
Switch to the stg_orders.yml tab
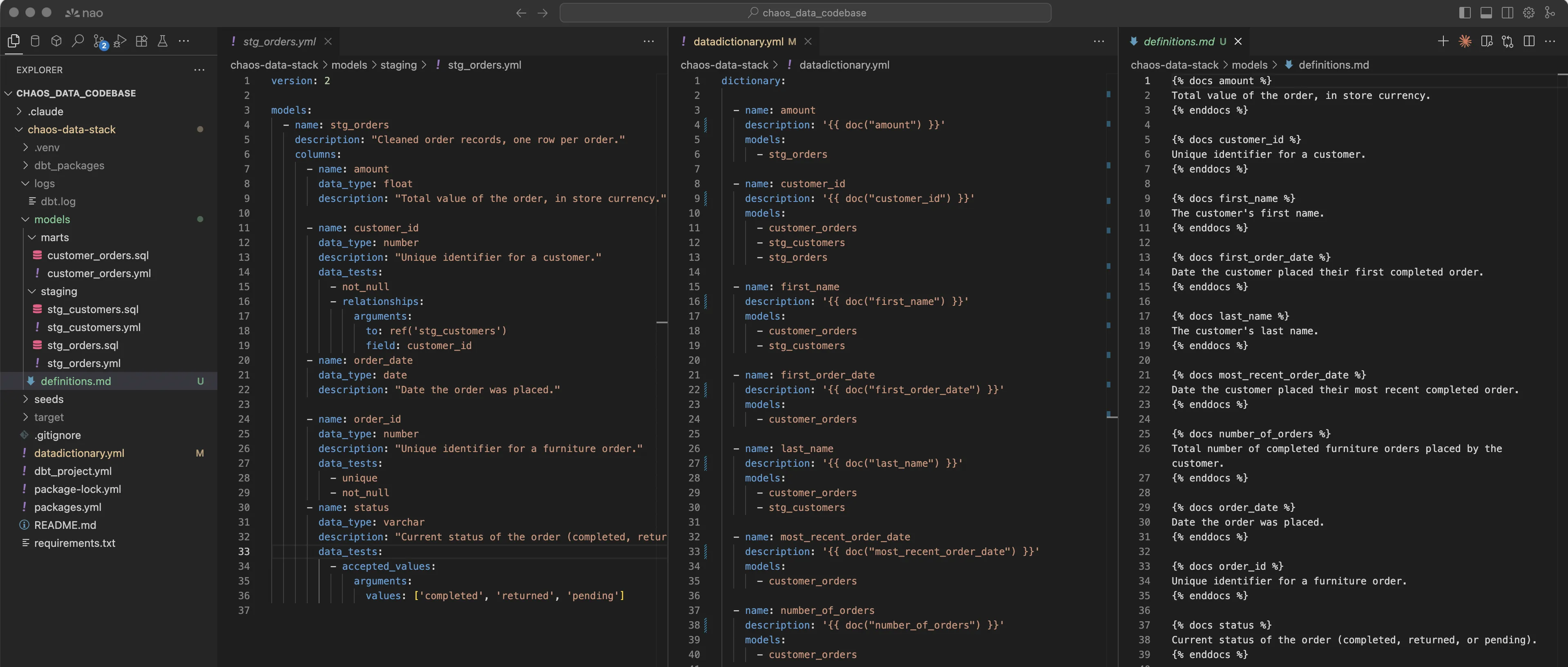(x=279, y=41)
